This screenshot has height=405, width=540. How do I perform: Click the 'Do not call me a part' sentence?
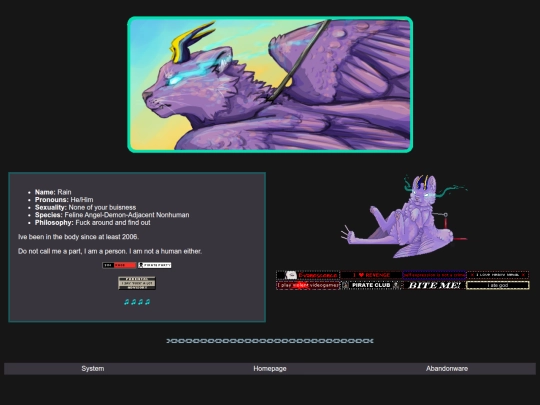pos(110,251)
